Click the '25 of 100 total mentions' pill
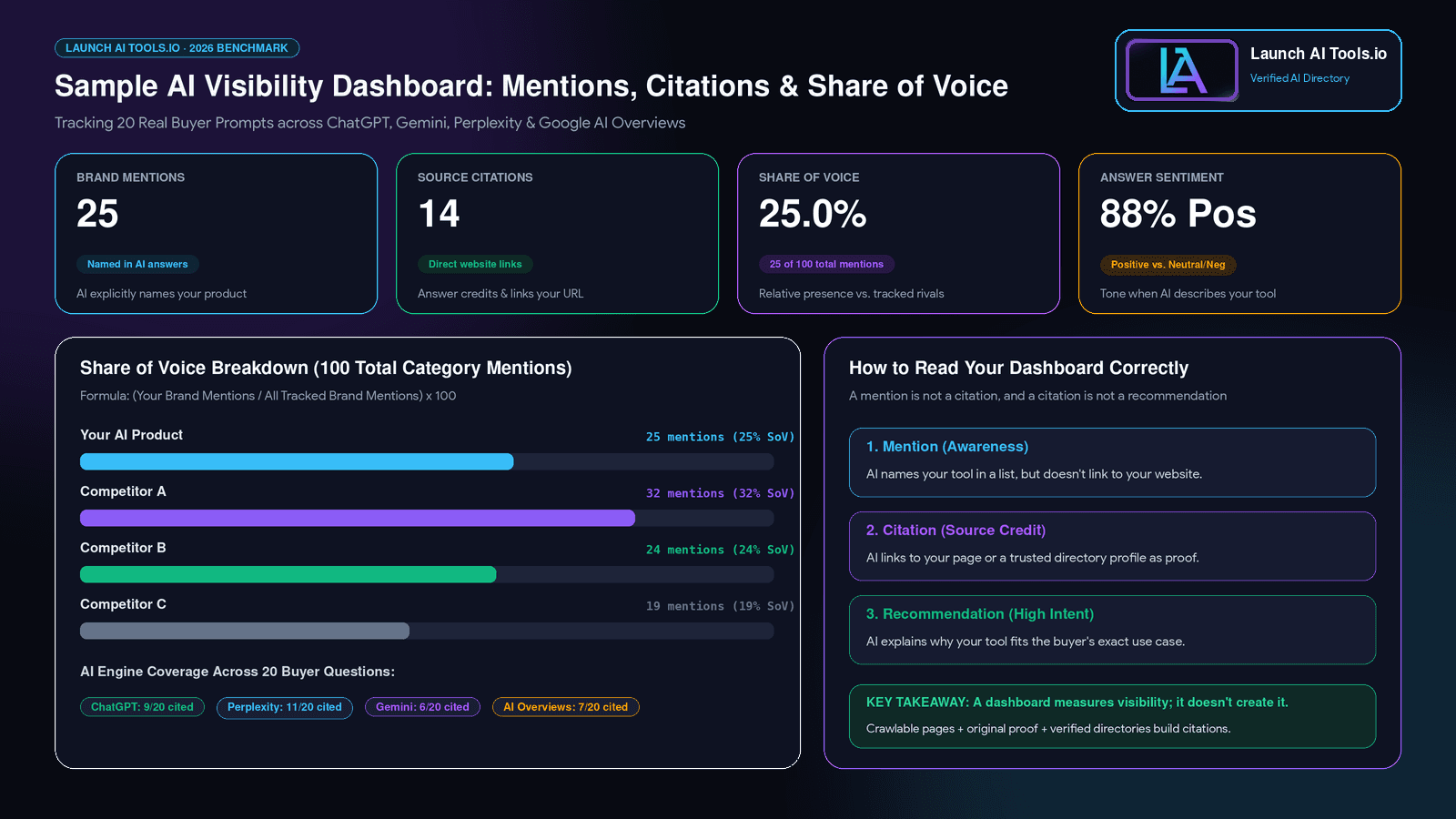 [826, 264]
